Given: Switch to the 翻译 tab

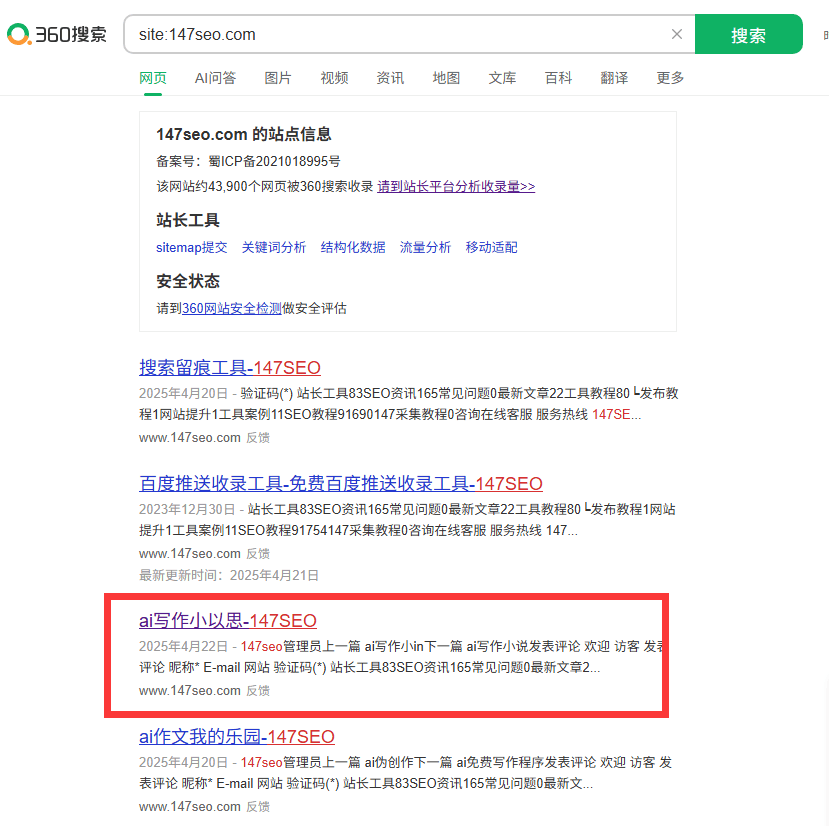Looking at the screenshot, I should pos(614,78).
